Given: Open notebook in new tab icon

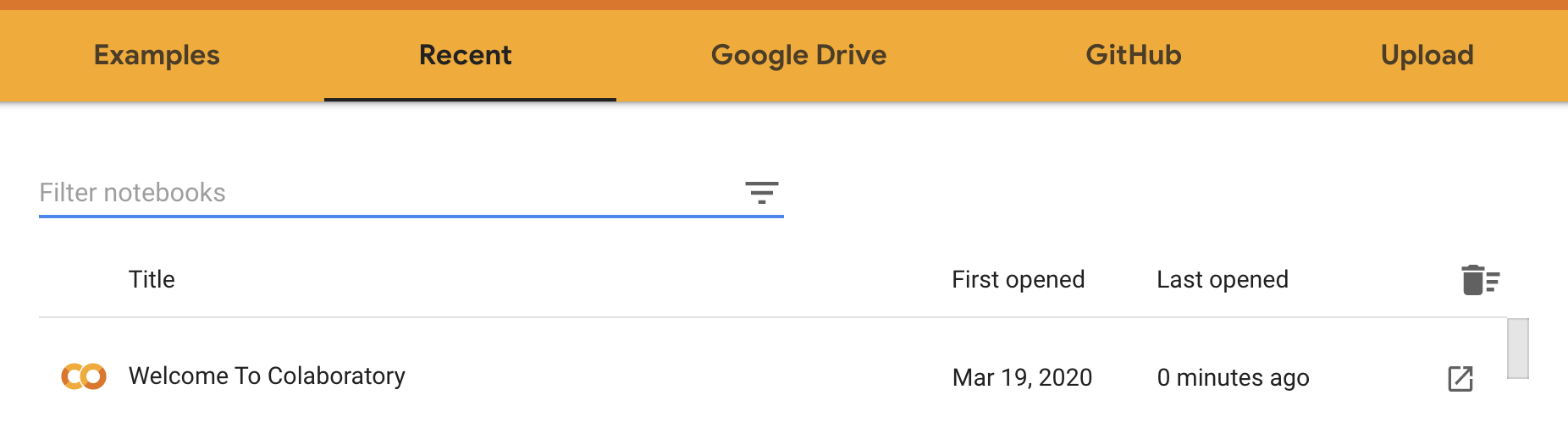Looking at the screenshot, I should pos(1460,378).
